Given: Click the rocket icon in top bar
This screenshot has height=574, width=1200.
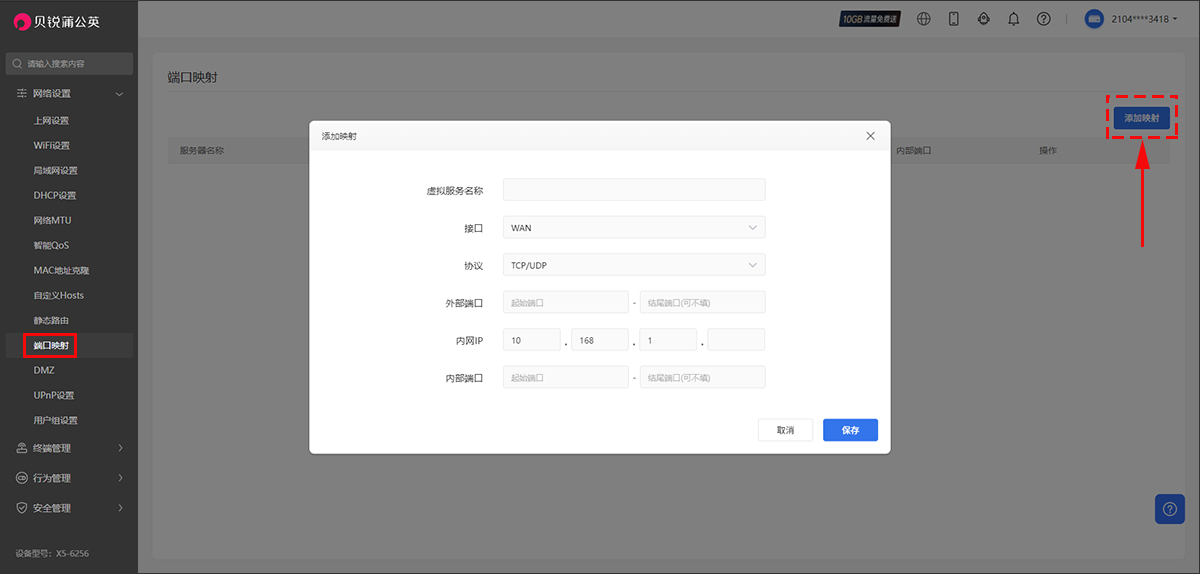Looking at the screenshot, I should [983, 19].
